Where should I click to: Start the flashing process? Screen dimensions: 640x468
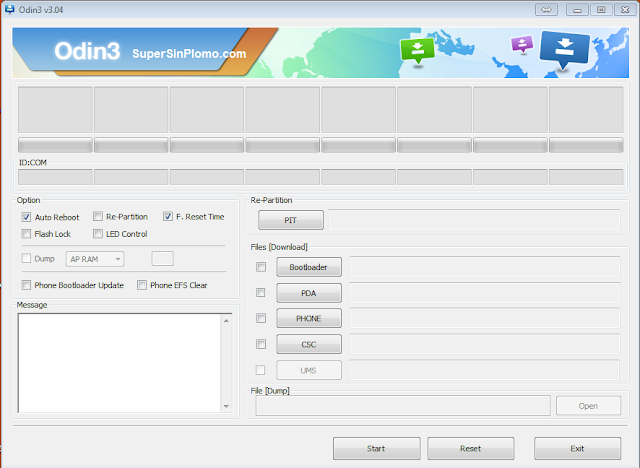pos(376,448)
